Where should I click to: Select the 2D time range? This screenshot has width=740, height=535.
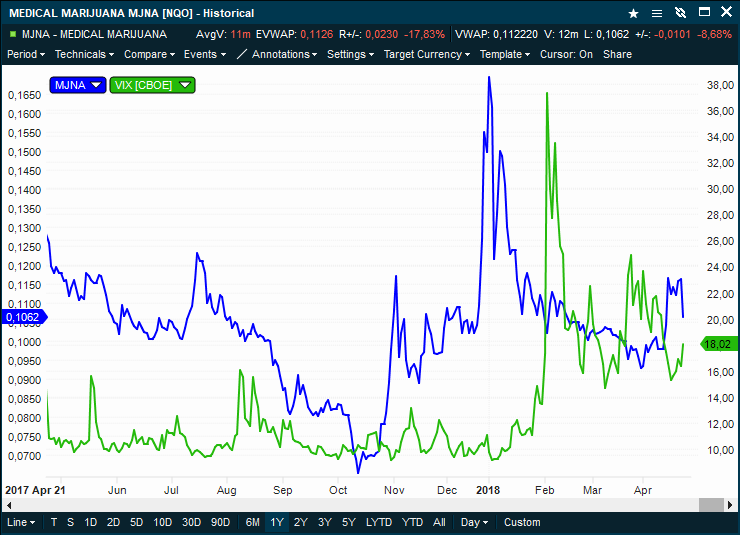click(113, 522)
